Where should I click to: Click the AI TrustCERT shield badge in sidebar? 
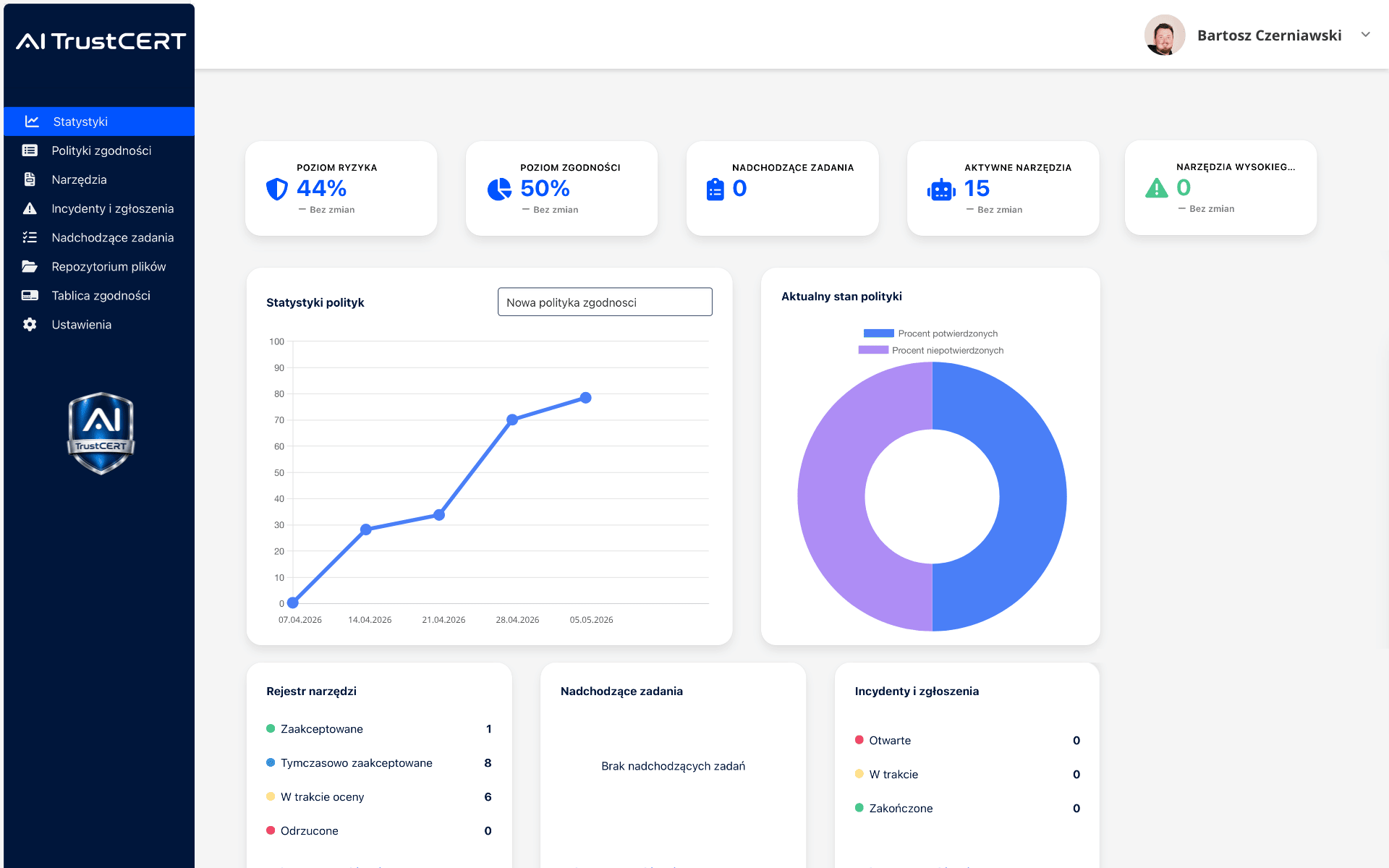tap(101, 433)
